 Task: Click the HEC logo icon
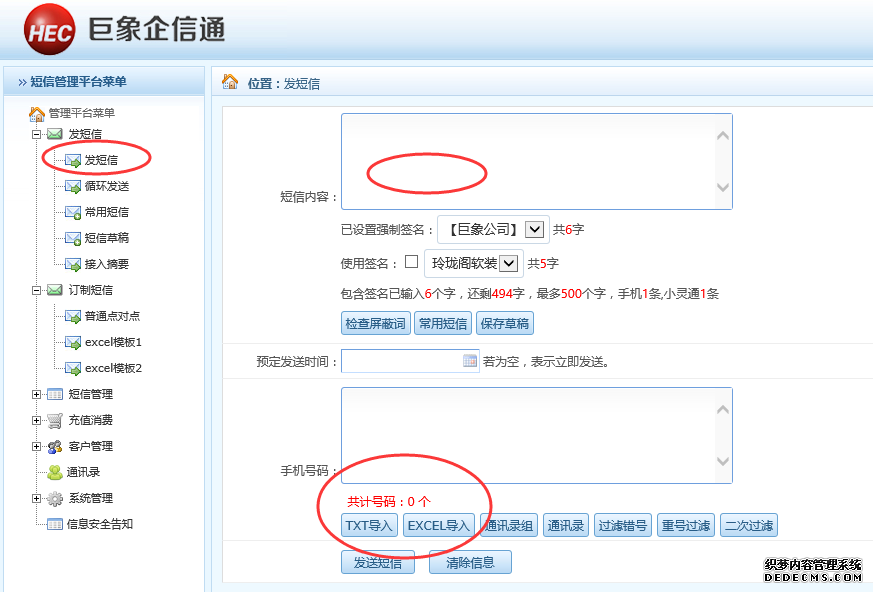click(49, 30)
